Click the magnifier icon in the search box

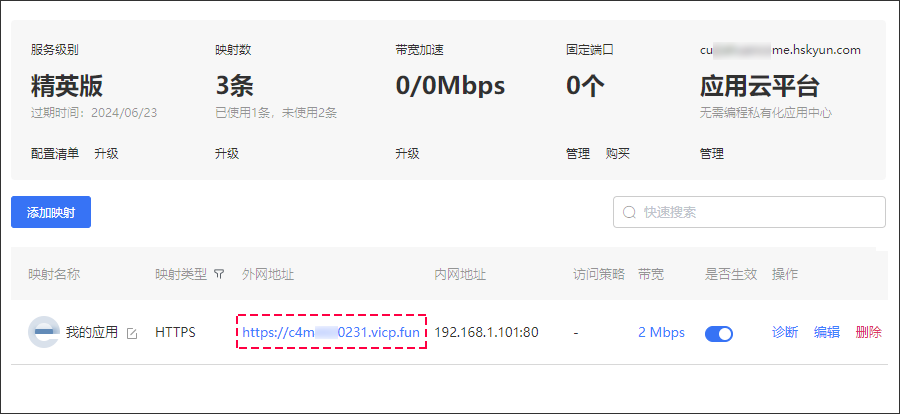click(x=629, y=212)
